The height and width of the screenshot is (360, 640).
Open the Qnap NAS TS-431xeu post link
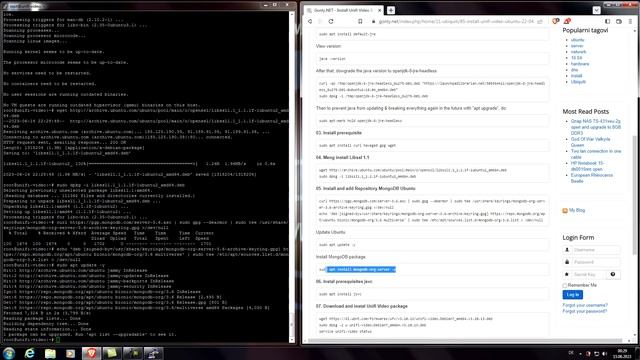click(x=596, y=127)
